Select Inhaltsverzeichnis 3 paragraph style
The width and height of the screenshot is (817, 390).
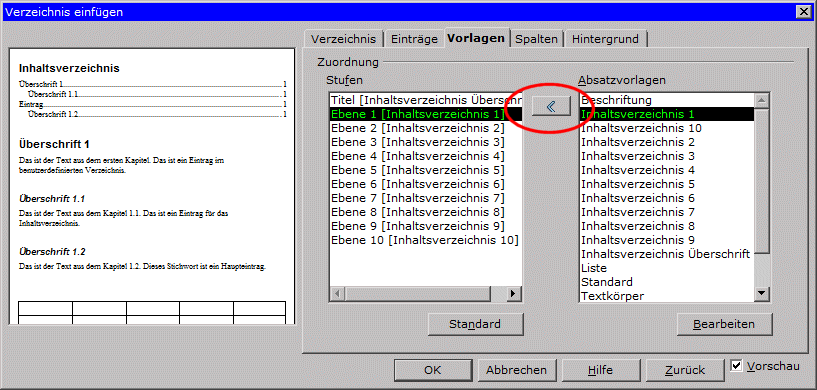(x=667, y=156)
